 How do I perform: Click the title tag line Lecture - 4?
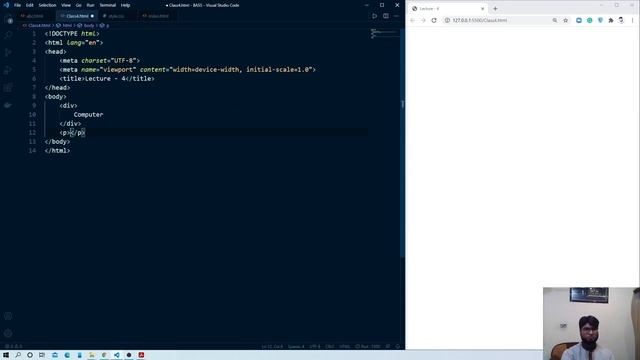107,79
